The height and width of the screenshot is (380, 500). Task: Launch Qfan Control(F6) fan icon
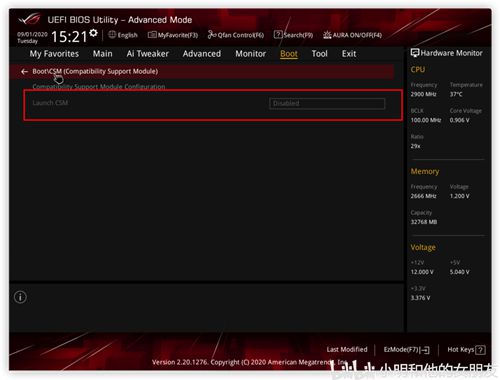[212, 35]
